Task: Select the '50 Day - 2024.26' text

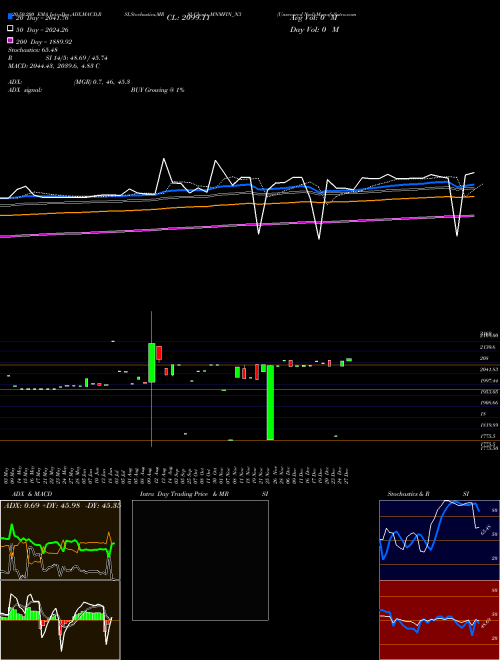Action: [42, 30]
